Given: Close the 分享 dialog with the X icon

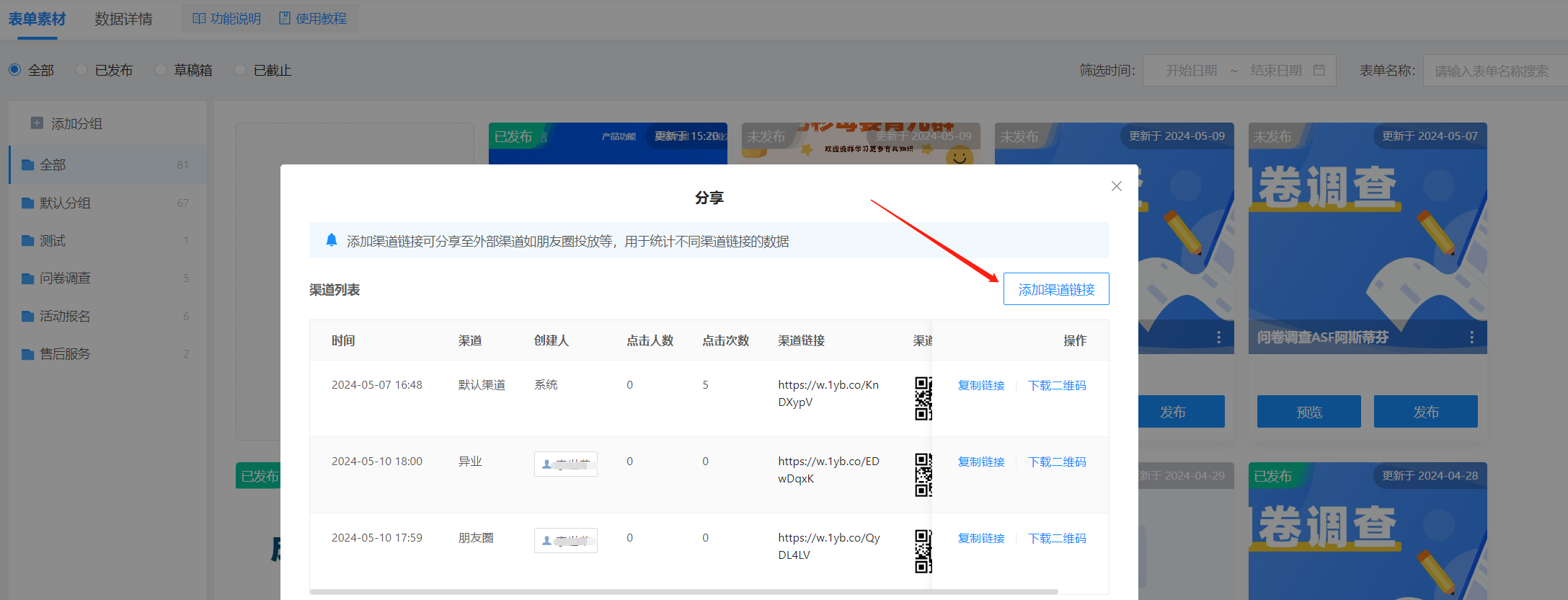Looking at the screenshot, I should [1117, 186].
